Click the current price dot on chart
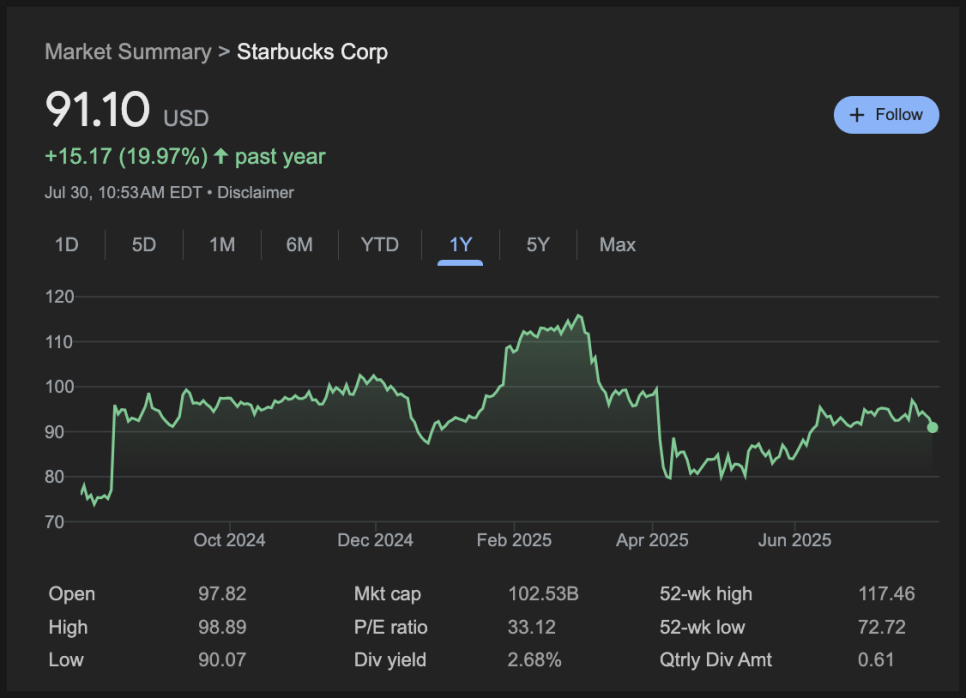This screenshot has height=698, width=966. [x=933, y=427]
